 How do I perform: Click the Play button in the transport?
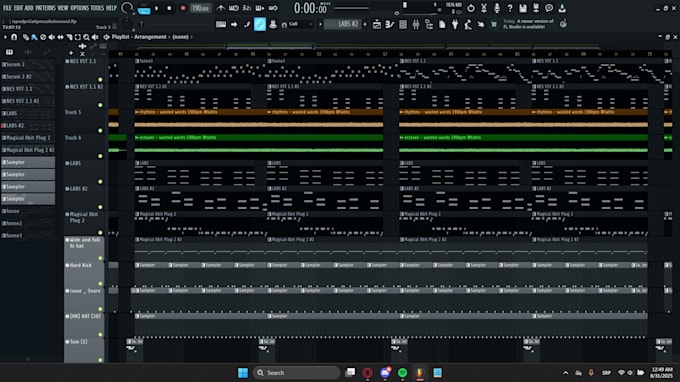157,8
